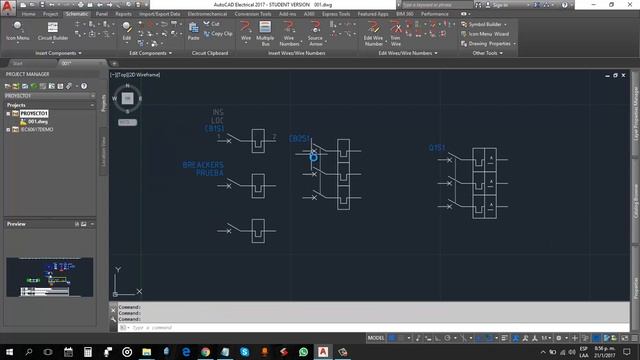This screenshot has height=360, width=640.
Task: Click the Copy Clip button
Action: coord(218,34)
